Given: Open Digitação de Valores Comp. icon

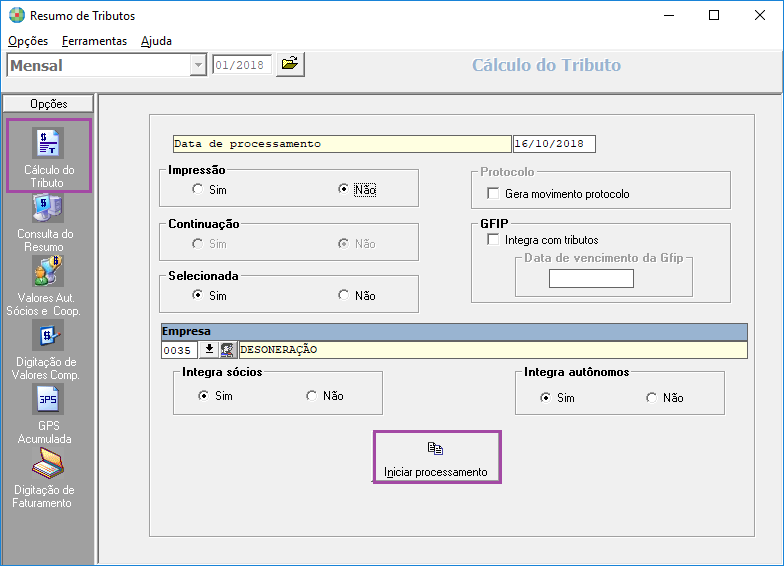Looking at the screenshot, I should (48, 335).
